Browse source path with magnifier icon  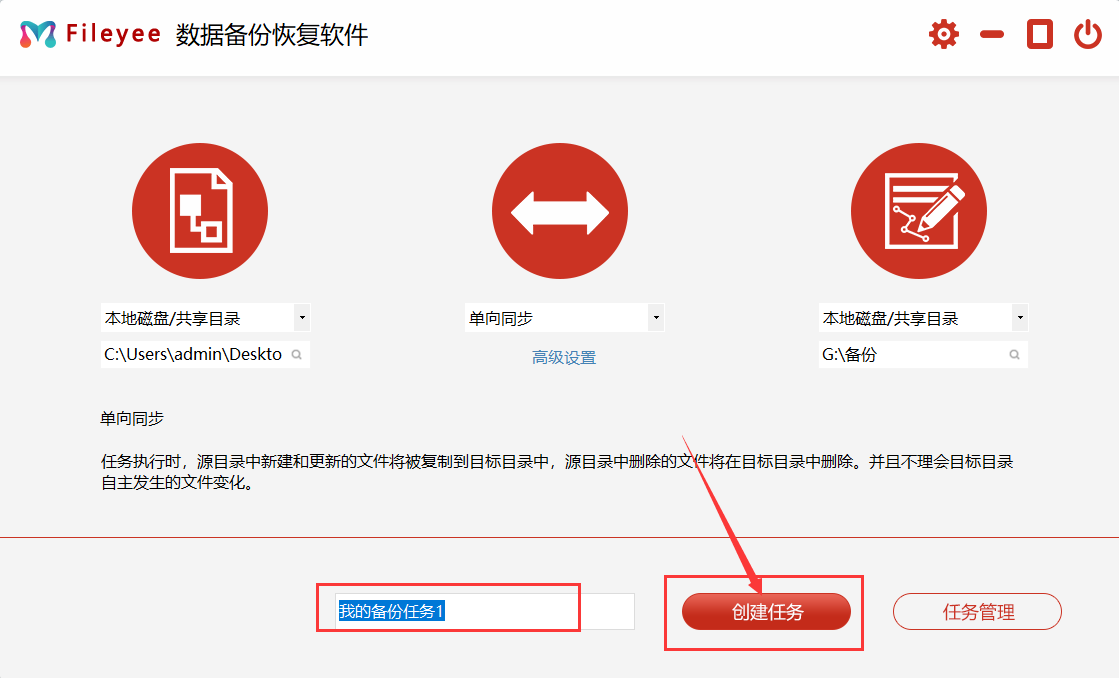[x=297, y=355]
